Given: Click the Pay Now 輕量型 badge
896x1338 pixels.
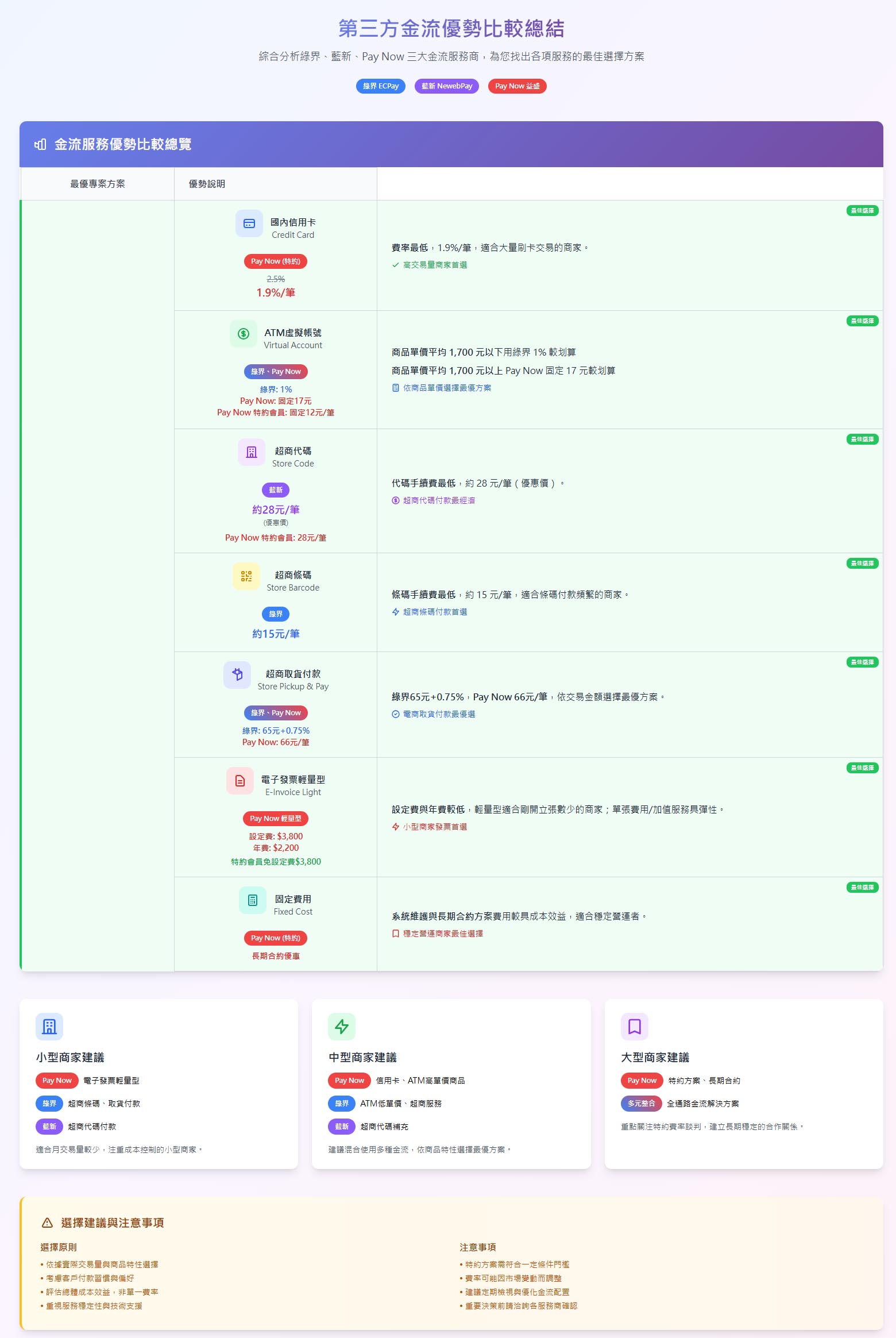Looking at the screenshot, I should (276, 819).
